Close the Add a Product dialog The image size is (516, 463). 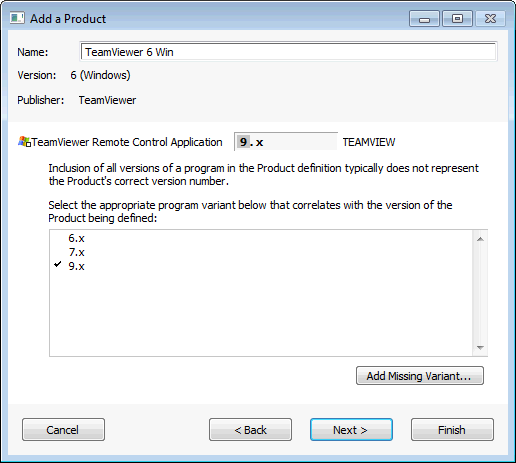coord(490,19)
